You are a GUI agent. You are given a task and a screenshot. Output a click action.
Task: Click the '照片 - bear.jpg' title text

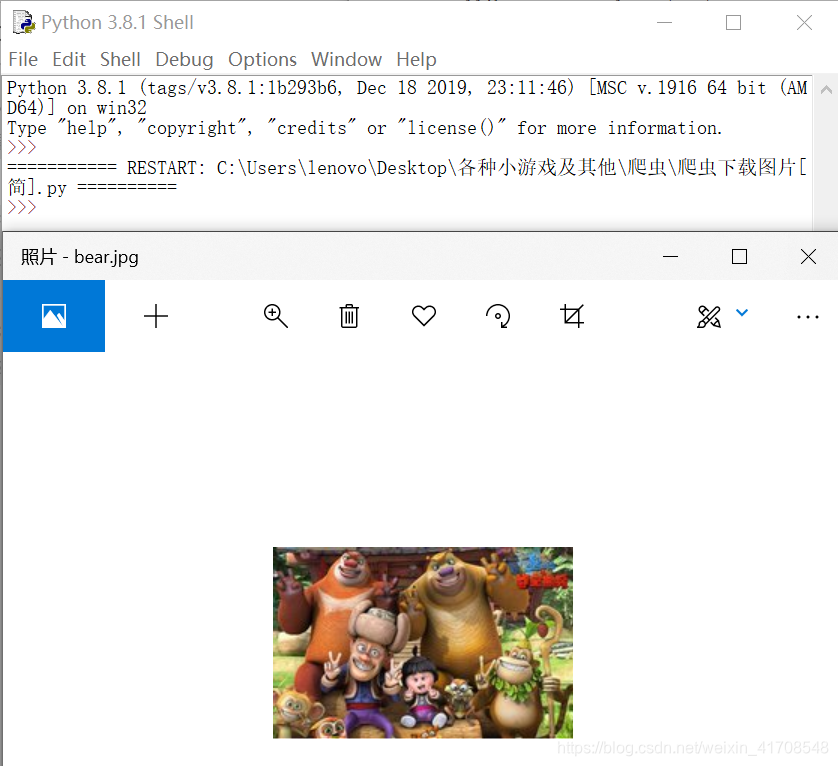point(80,257)
